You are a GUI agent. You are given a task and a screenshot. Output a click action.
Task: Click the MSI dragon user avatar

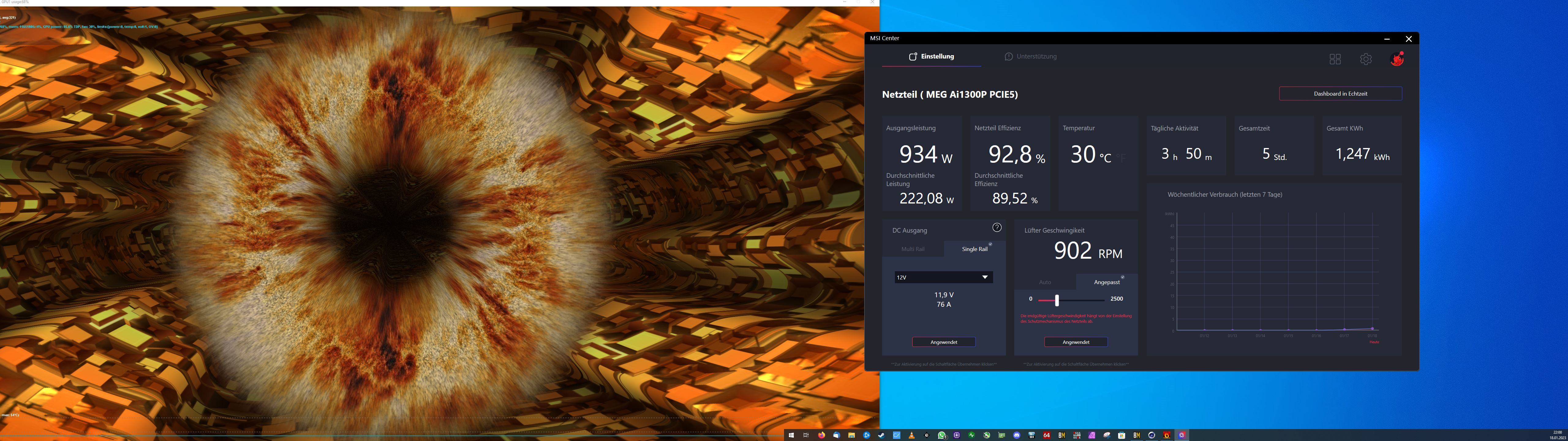pyautogui.click(x=1397, y=59)
